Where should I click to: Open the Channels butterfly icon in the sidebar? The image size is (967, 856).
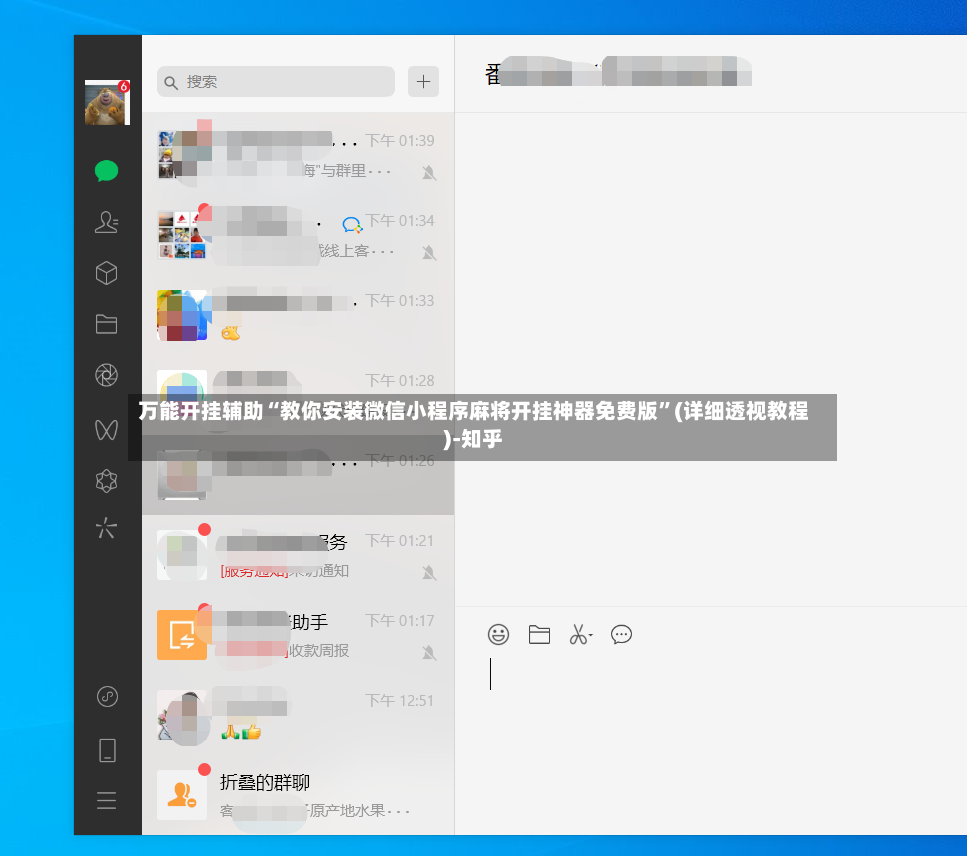(107, 429)
